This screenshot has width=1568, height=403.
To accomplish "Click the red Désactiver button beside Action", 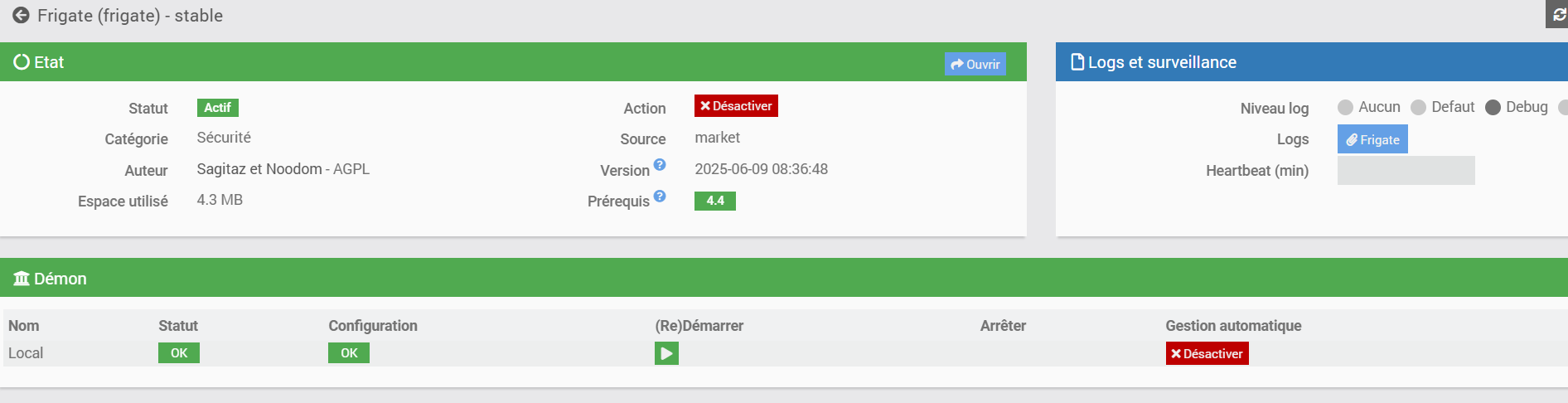I will (x=736, y=106).
